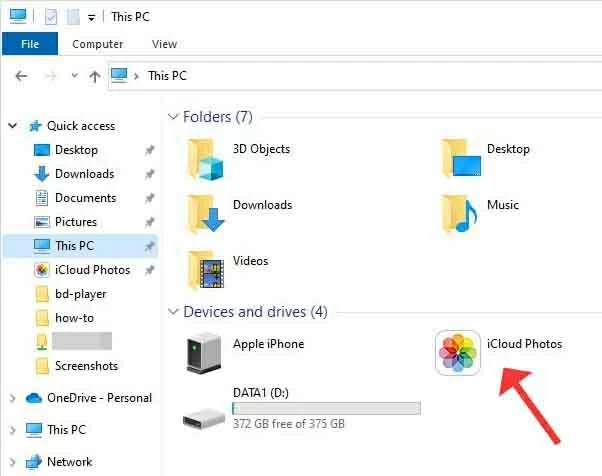
Task: Open the iCloud Photos drive icon
Action: coord(458,354)
